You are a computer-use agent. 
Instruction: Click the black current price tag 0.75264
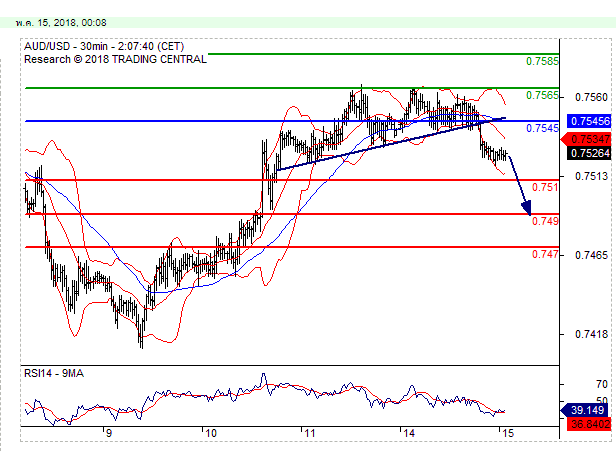(589, 153)
